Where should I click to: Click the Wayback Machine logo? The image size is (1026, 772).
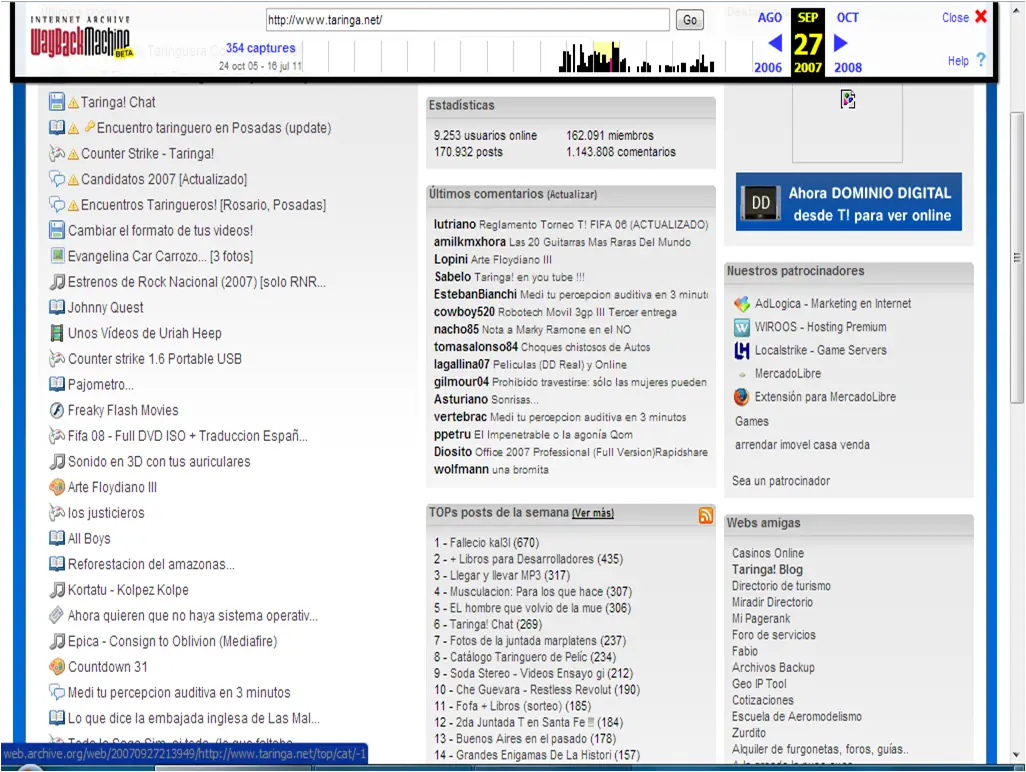tap(81, 38)
